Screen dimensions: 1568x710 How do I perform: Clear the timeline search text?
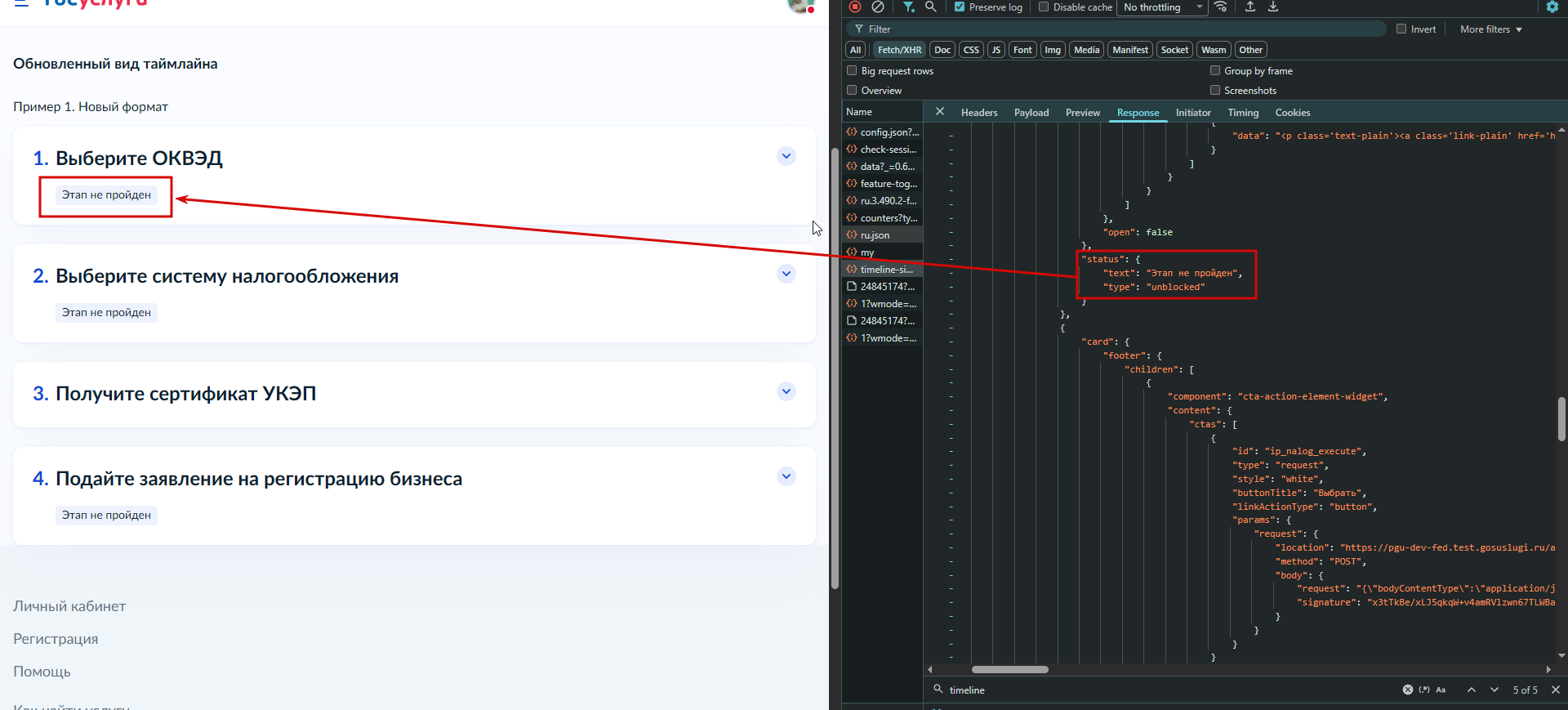click(1408, 690)
